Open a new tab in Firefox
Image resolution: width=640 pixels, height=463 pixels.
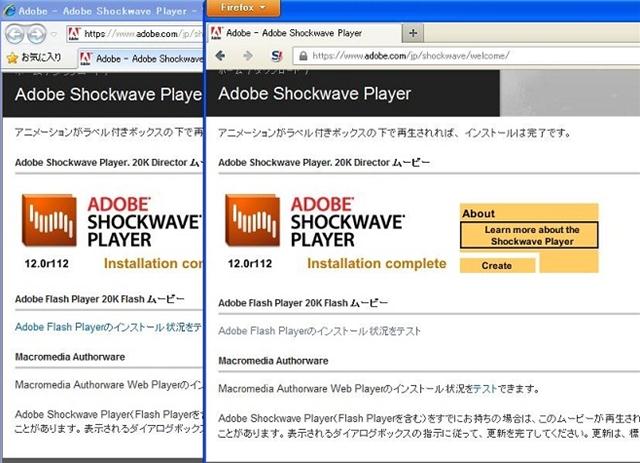click(413, 33)
